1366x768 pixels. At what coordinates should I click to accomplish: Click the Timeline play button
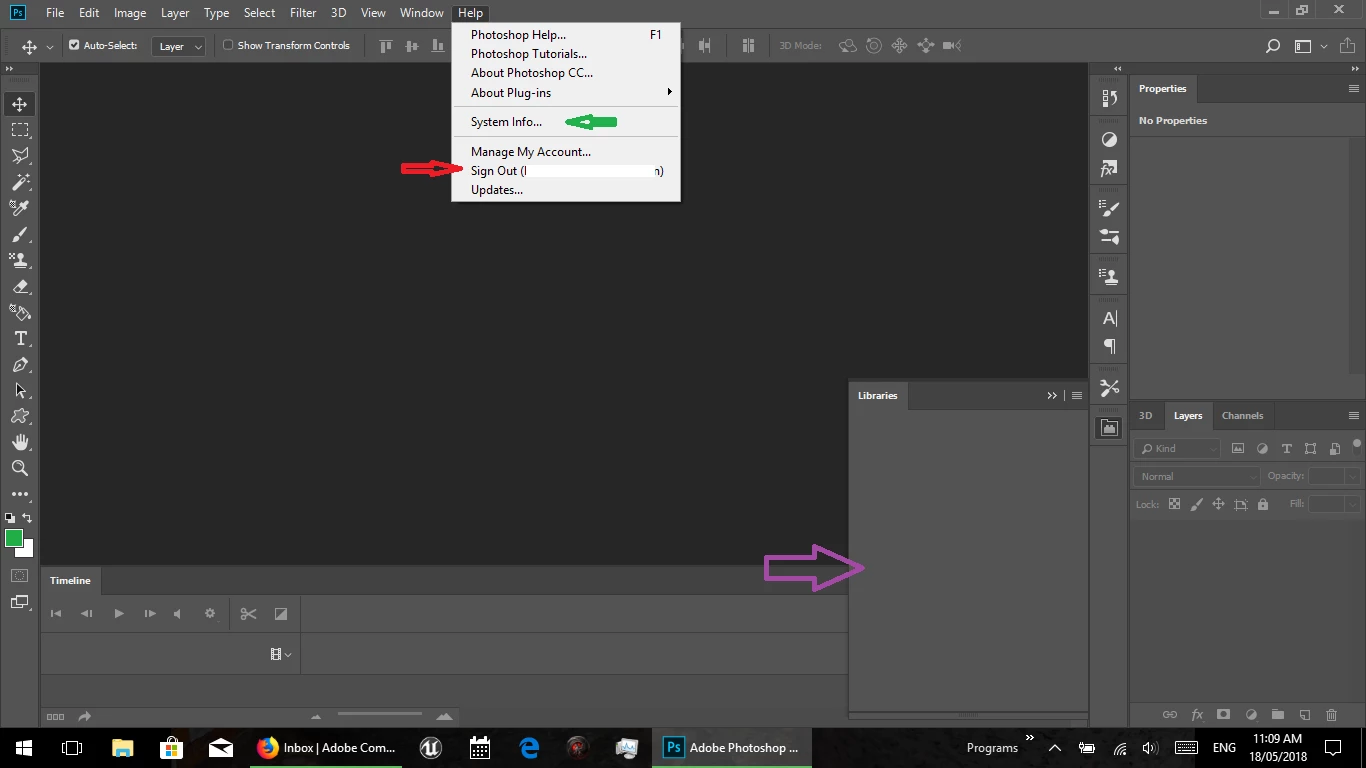coord(119,614)
